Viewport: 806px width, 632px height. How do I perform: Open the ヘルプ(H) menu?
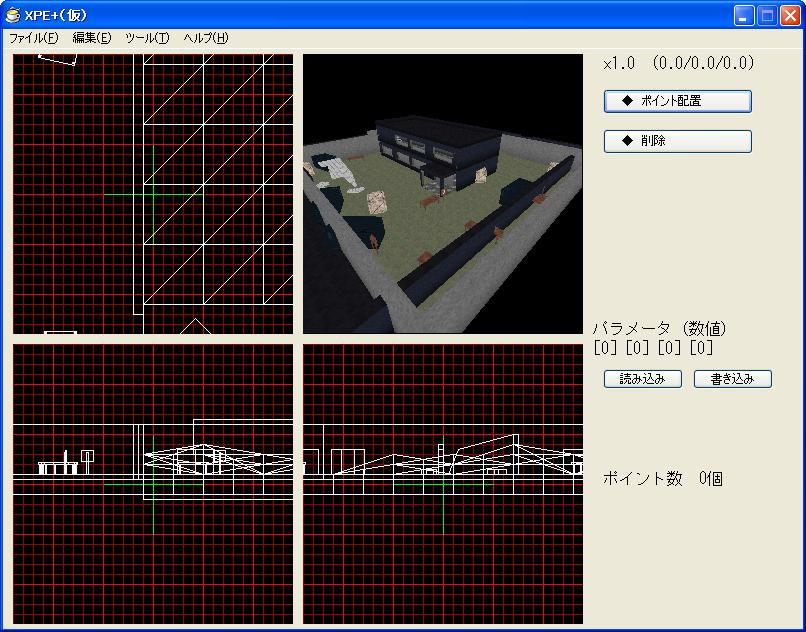[206, 38]
